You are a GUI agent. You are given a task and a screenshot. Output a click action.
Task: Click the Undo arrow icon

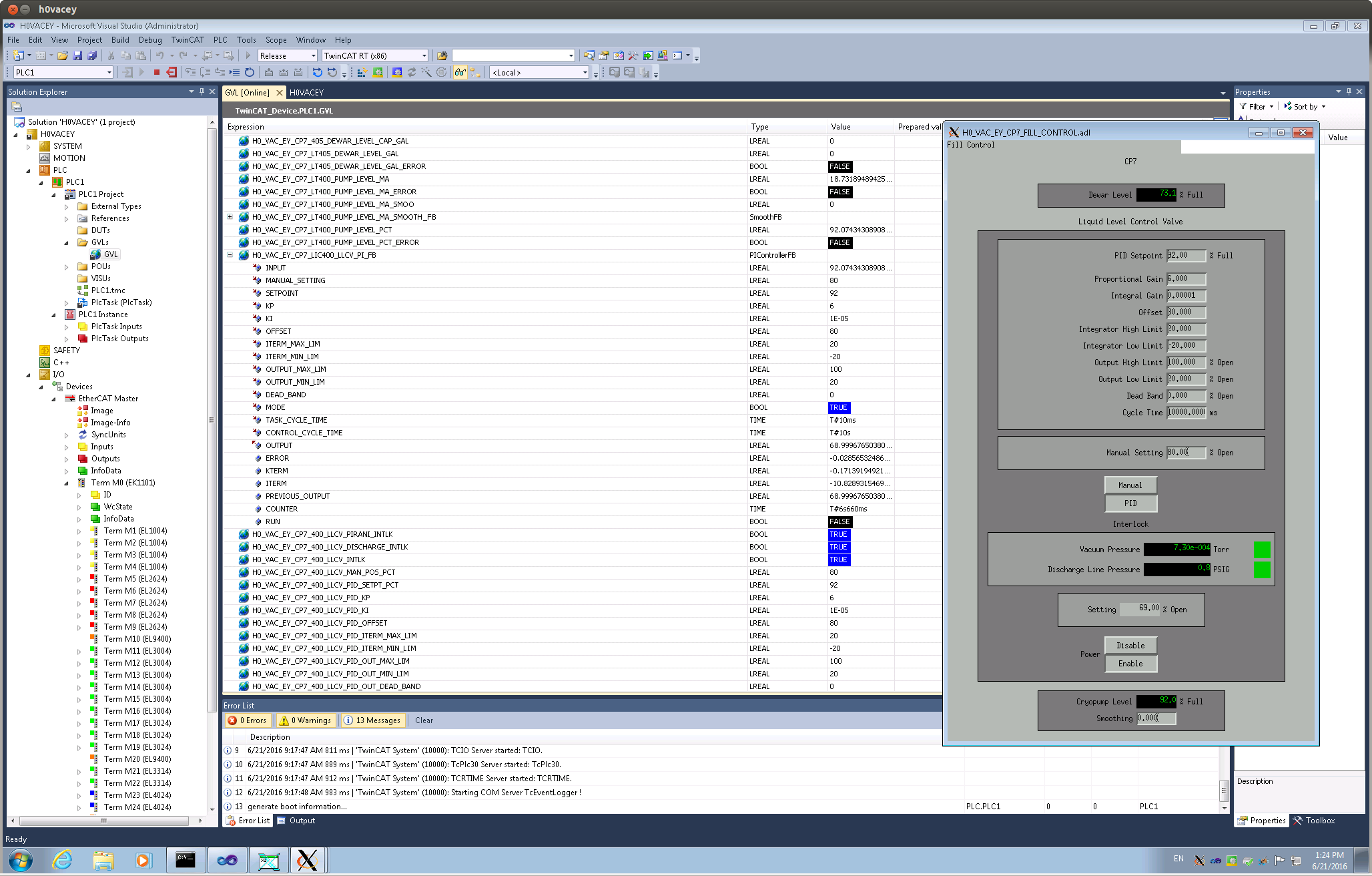160,55
